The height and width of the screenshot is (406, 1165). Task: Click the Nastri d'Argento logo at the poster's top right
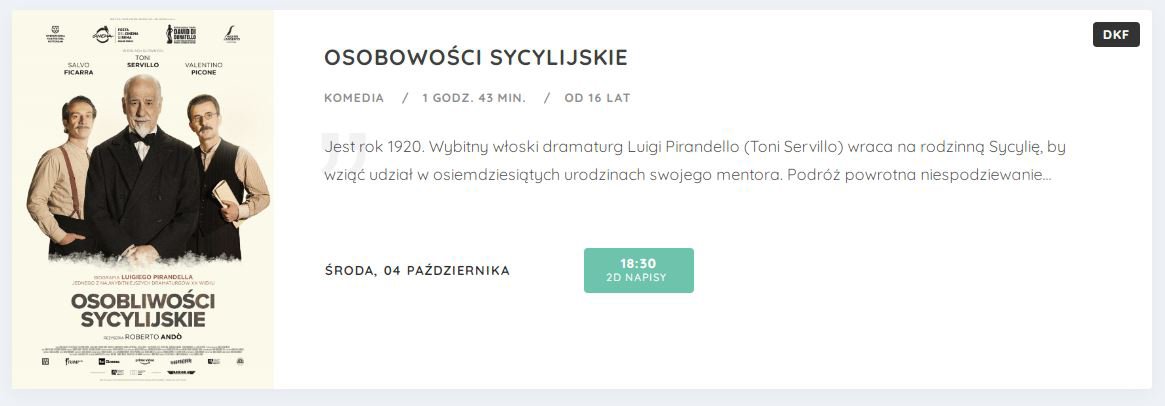(x=232, y=34)
